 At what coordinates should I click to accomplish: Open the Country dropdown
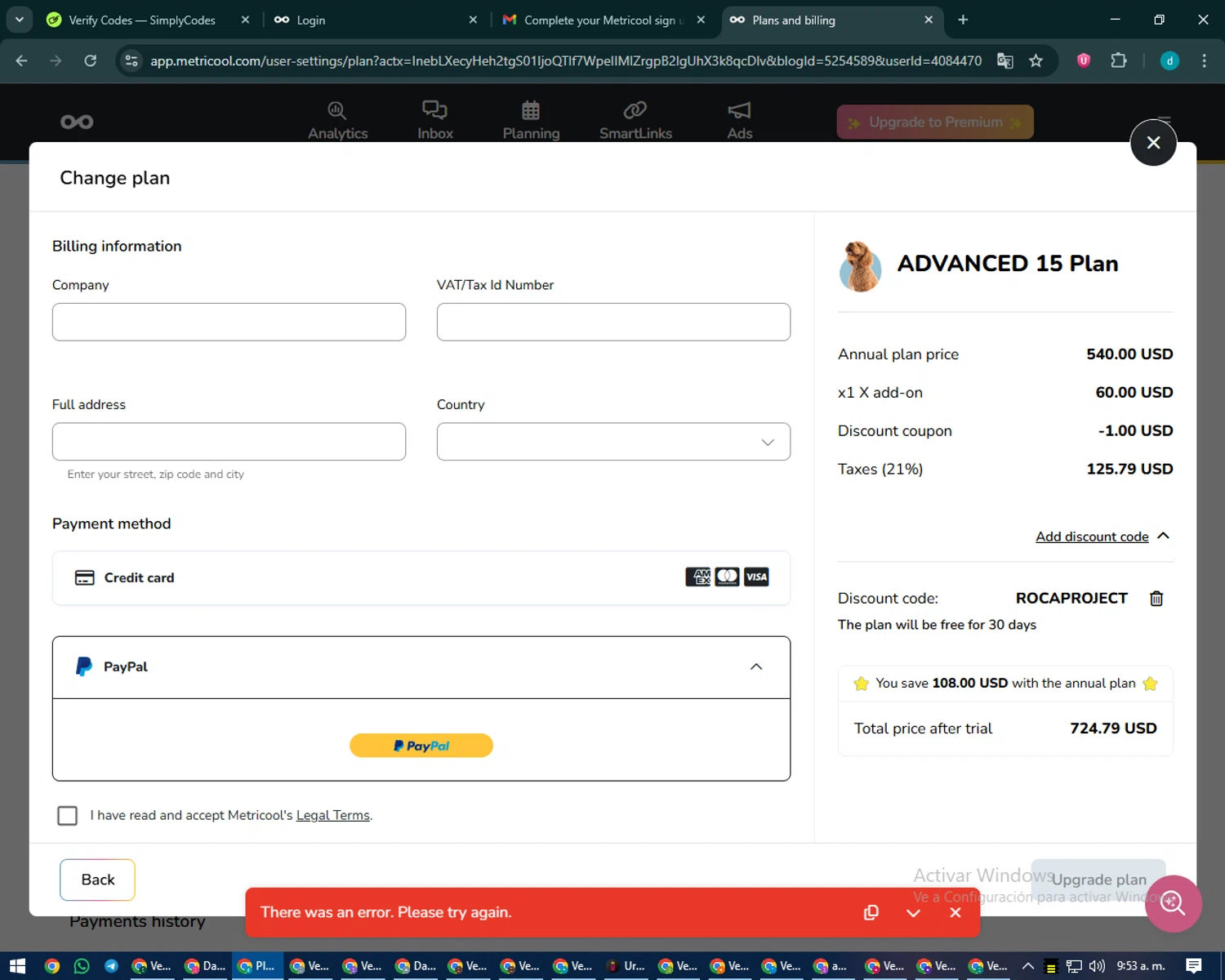coord(613,442)
